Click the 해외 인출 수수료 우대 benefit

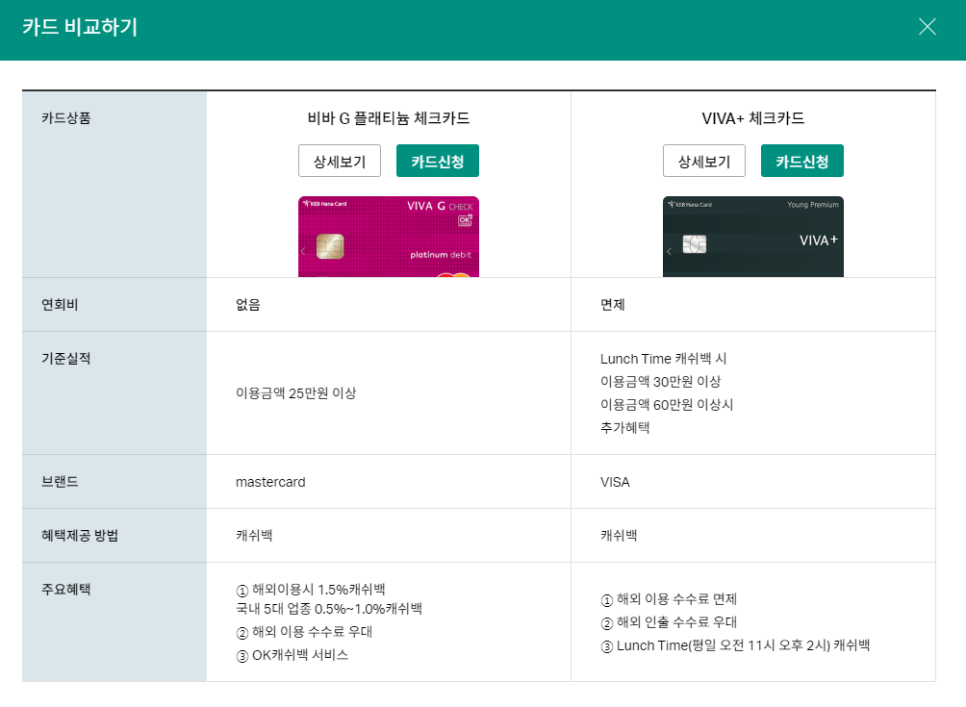tap(668, 622)
